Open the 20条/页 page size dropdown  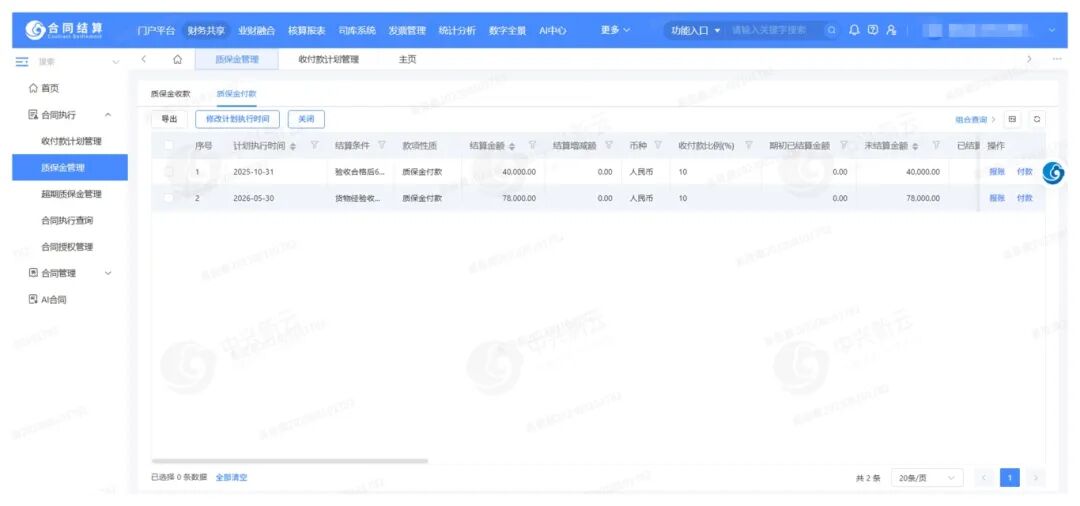coord(926,478)
